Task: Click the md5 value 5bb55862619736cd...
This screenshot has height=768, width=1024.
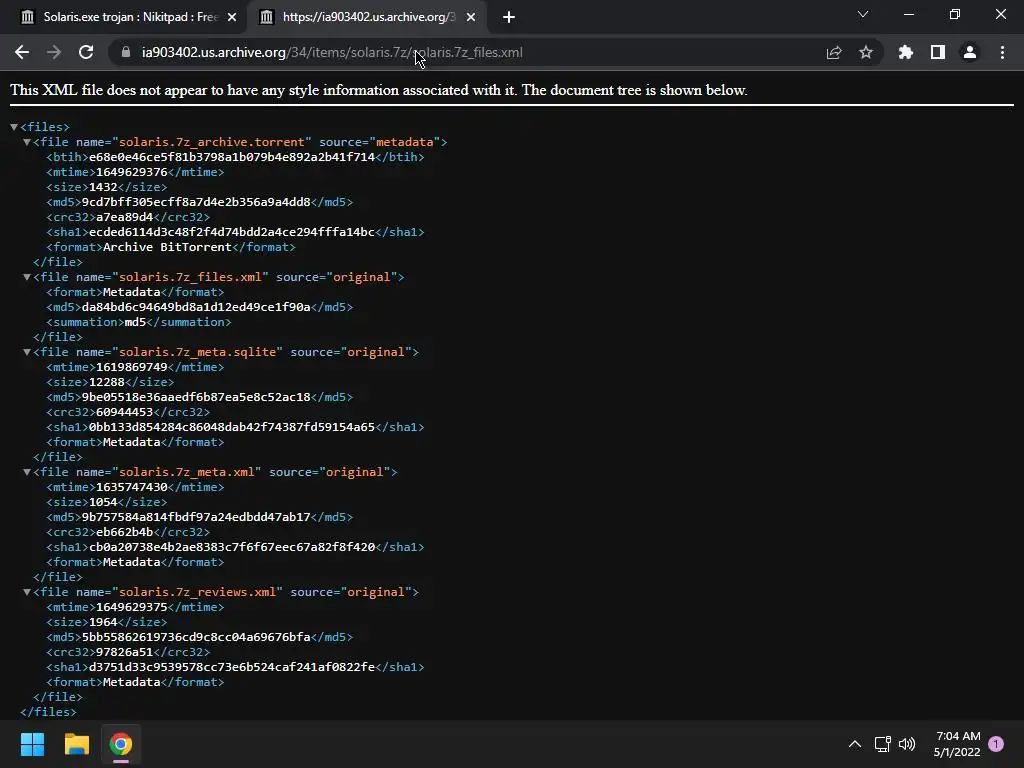Action: point(196,637)
